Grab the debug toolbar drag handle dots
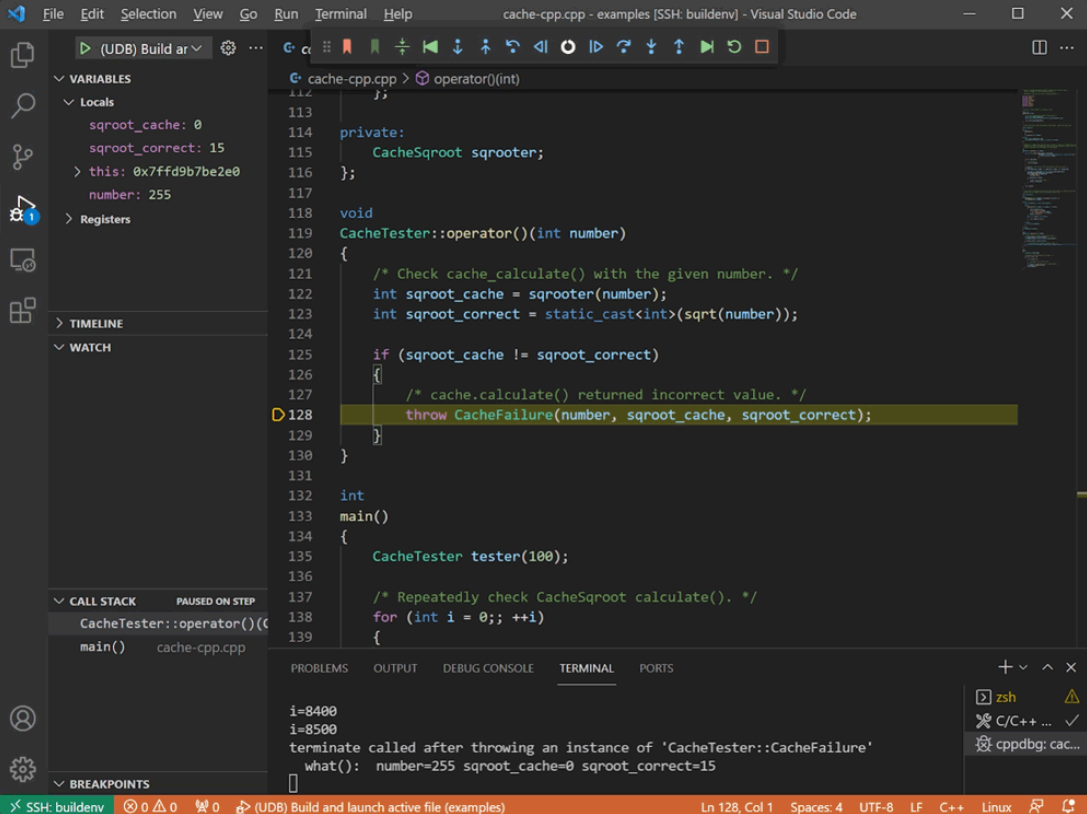 tap(327, 46)
